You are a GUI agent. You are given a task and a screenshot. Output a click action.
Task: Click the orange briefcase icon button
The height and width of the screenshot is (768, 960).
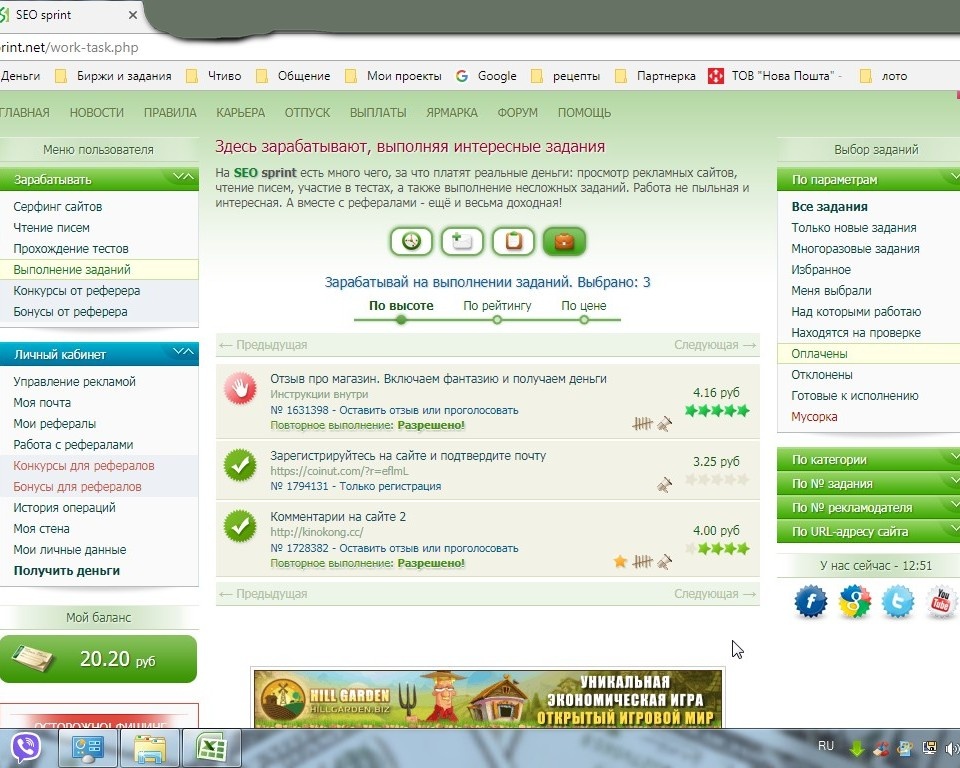coord(564,241)
